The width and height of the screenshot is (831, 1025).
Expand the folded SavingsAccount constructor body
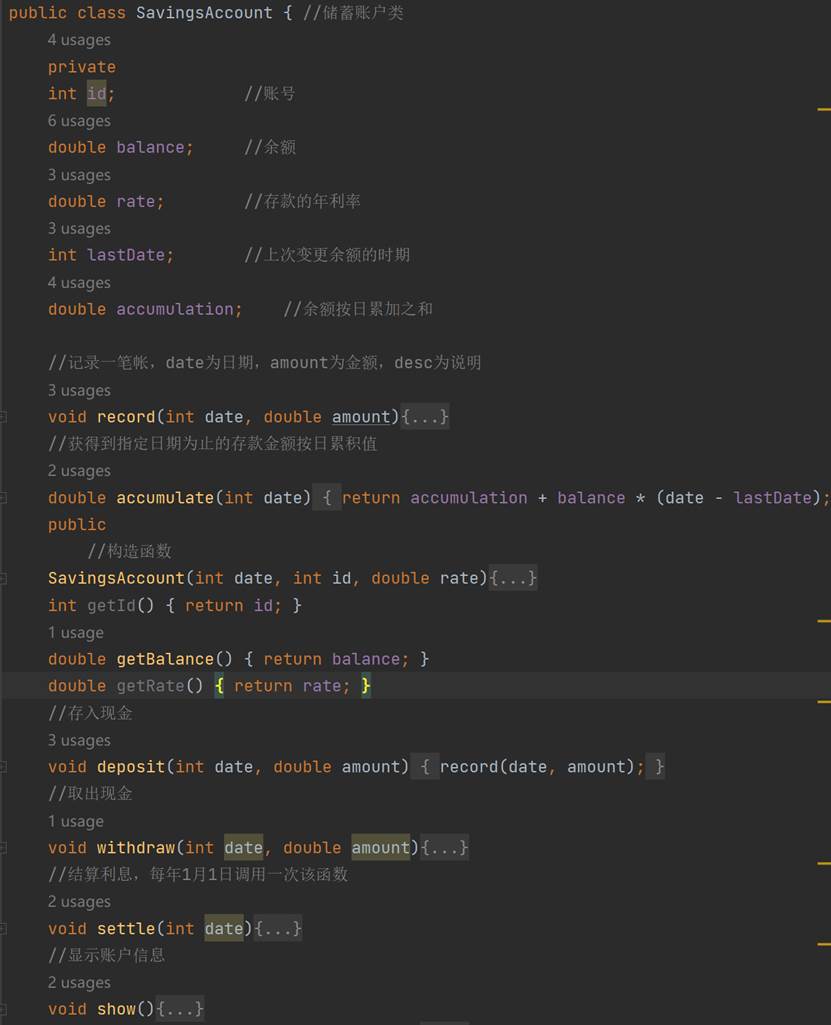[513, 578]
